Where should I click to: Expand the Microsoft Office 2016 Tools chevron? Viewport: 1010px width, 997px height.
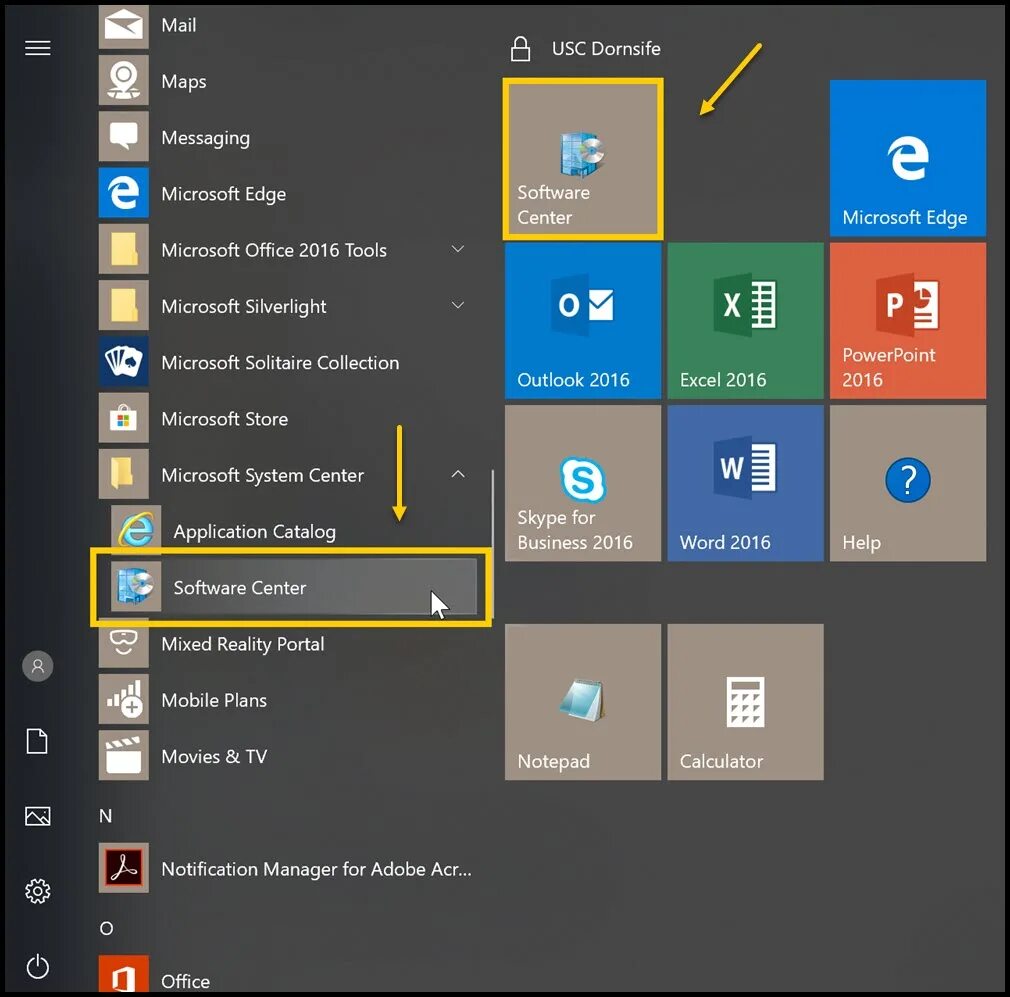pos(457,249)
